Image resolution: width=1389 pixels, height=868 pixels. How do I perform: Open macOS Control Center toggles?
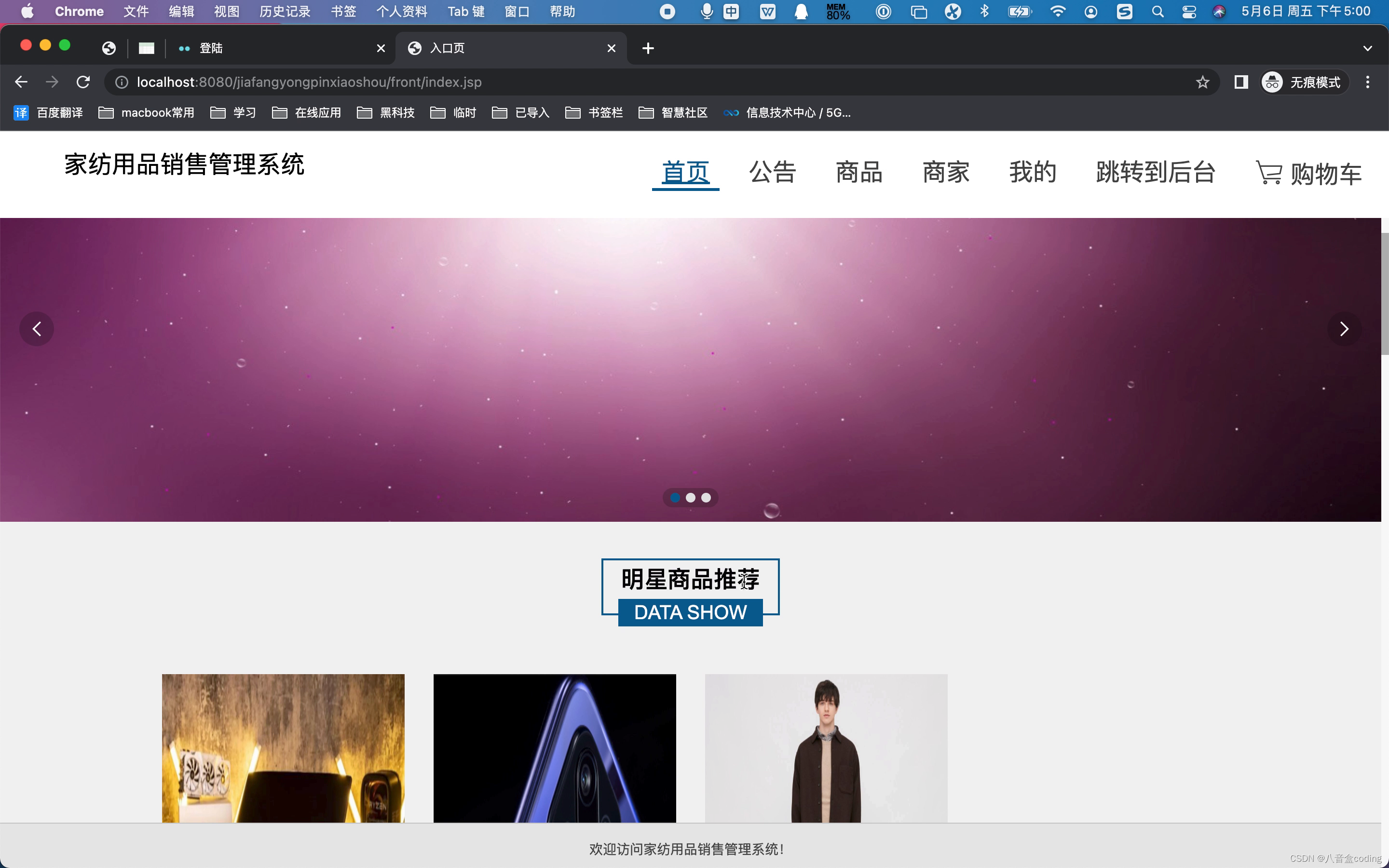(1189, 12)
